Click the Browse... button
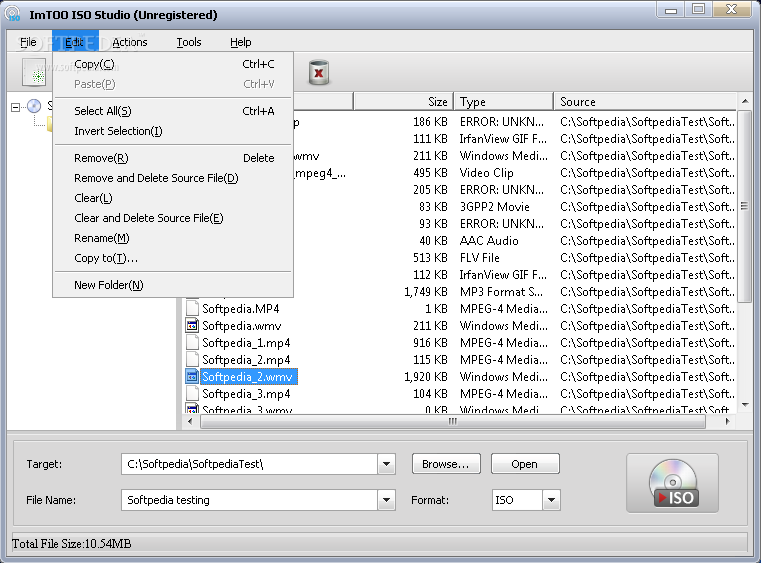The width and height of the screenshot is (761, 563). [446, 464]
